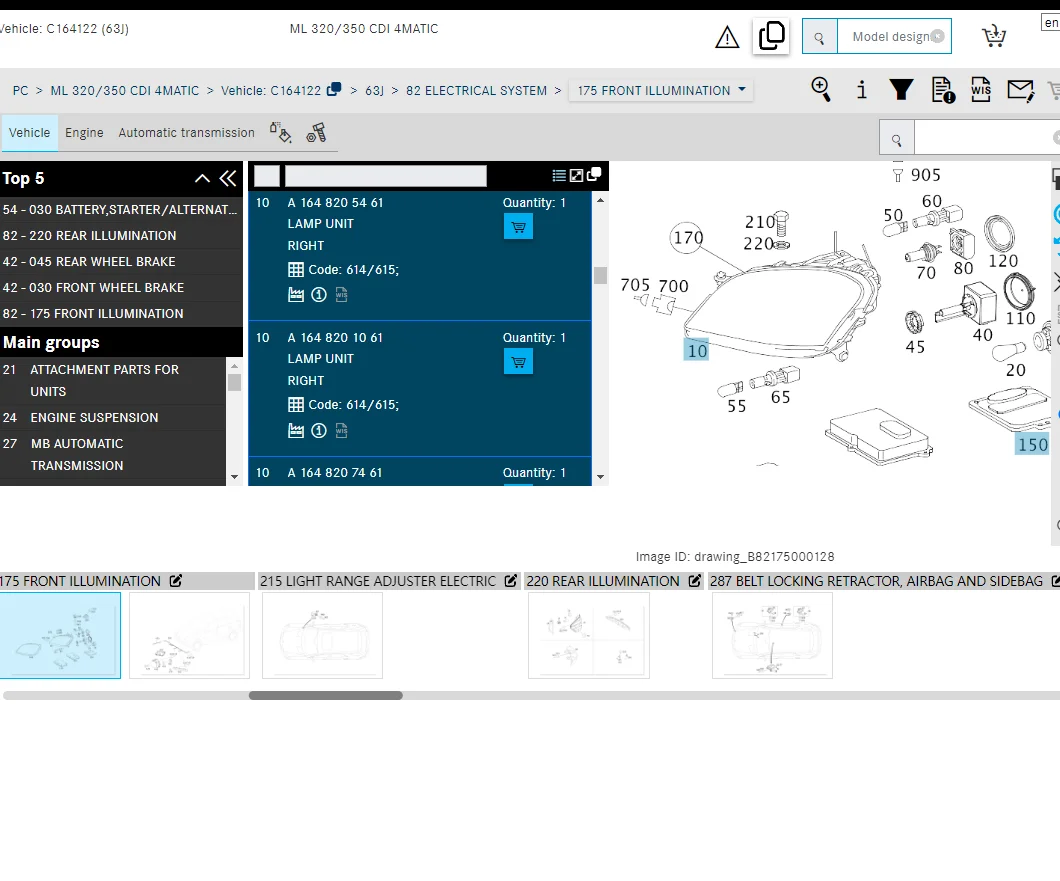Click the wide text field above parts list
Image resolution: width=1060 pixels, height=881 pixels.
coord(386,176)
